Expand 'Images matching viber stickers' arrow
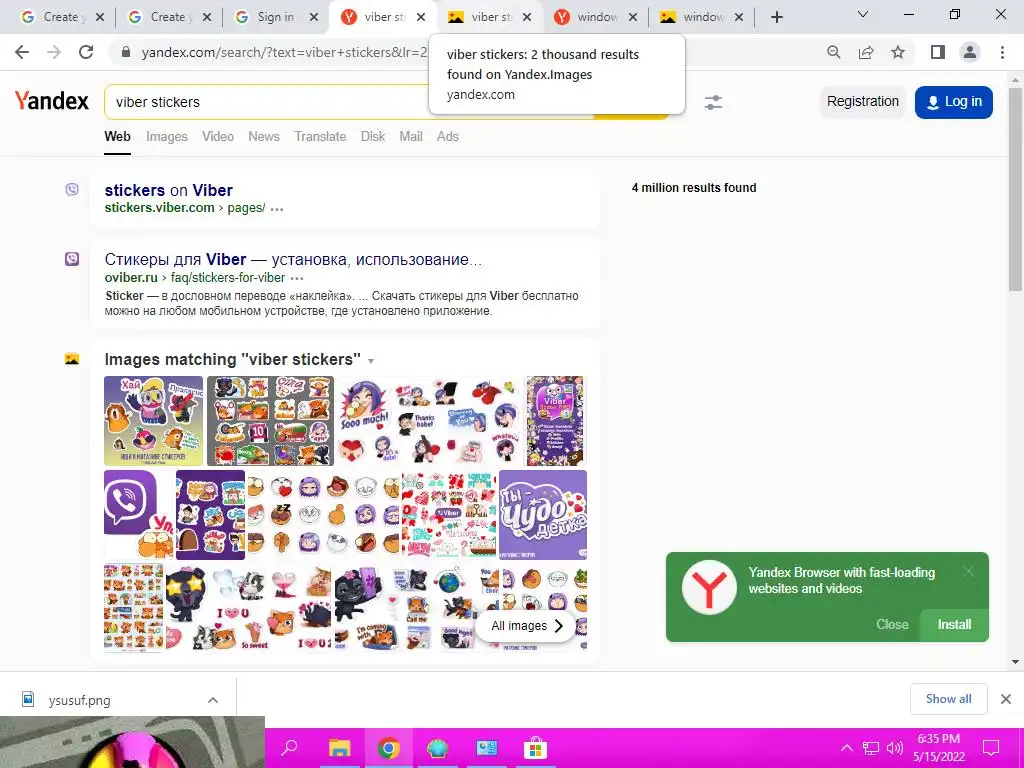Screen dimensions: 1024x768 tap(371, 361)
